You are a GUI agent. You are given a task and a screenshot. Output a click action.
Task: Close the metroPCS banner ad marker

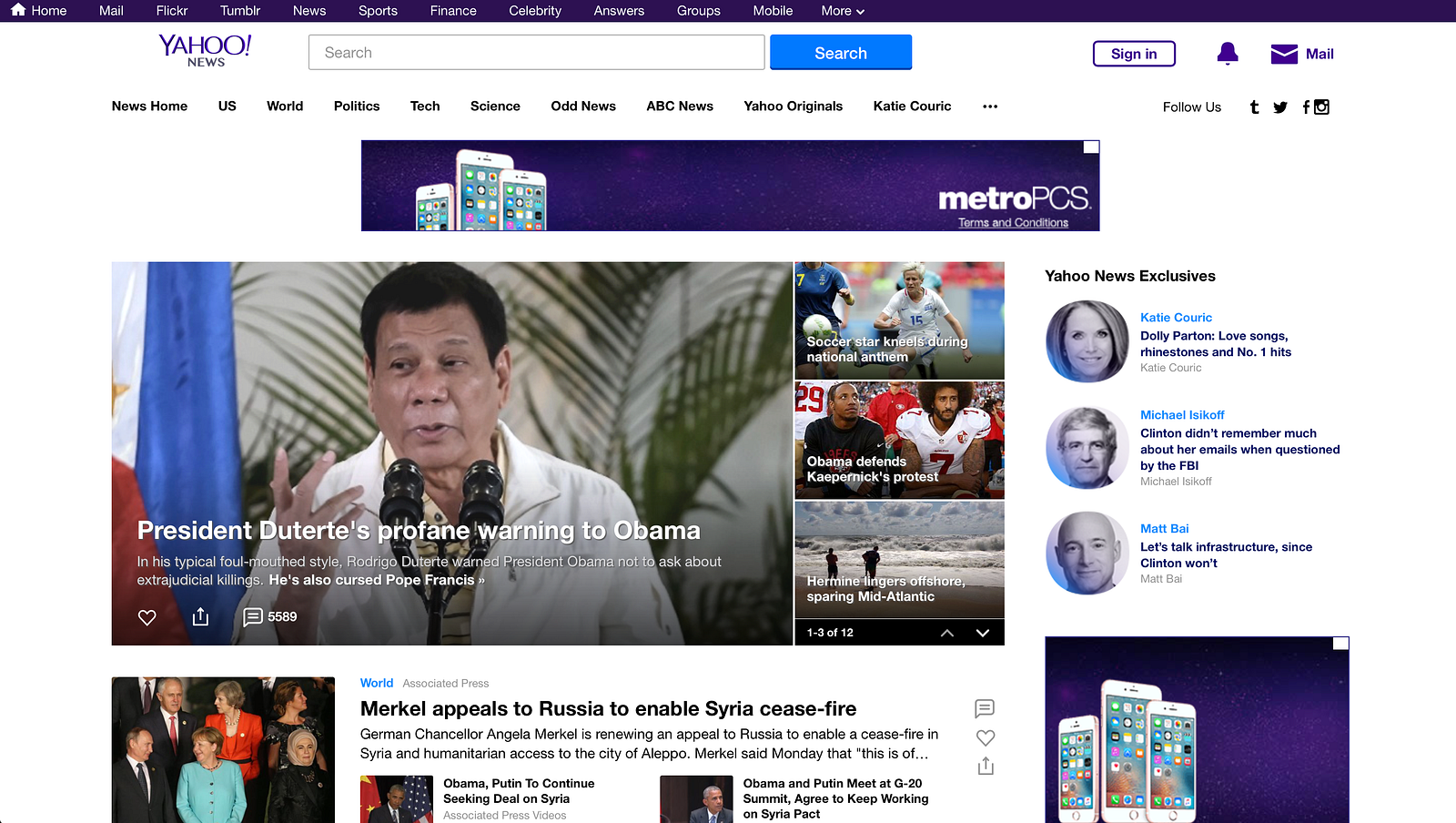coord(1091,147)
